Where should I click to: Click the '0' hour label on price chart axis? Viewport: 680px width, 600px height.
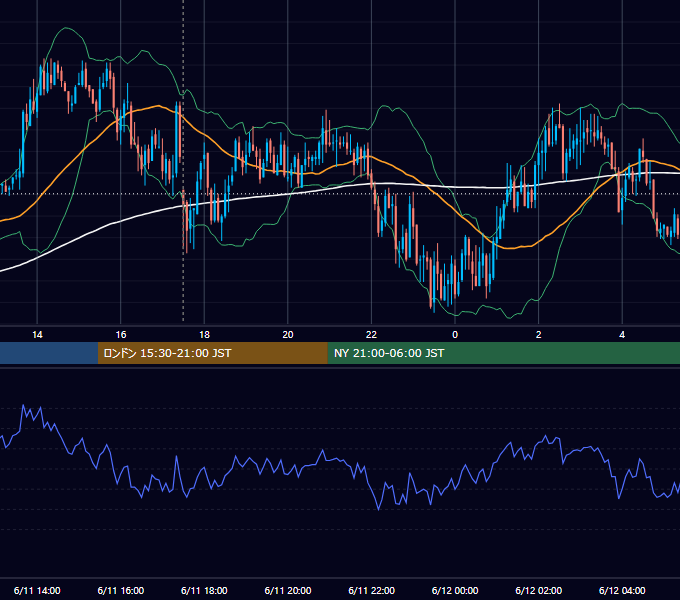(455, 335)
